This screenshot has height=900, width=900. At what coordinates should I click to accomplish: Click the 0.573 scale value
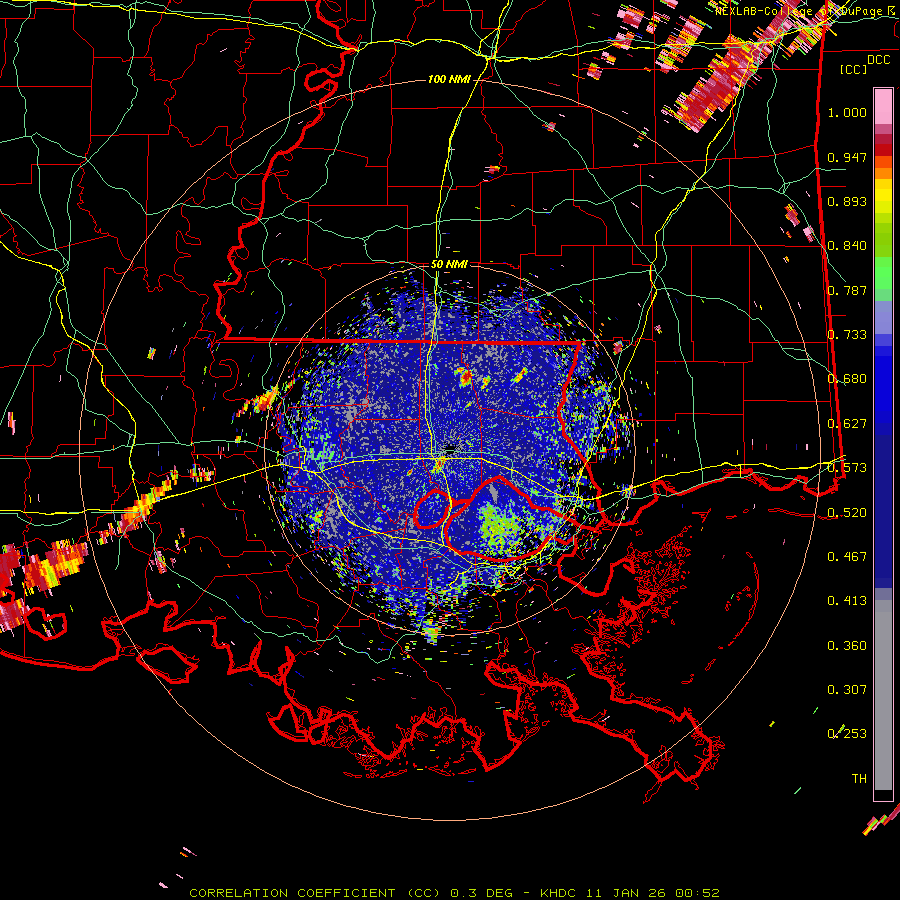(847, 468)
